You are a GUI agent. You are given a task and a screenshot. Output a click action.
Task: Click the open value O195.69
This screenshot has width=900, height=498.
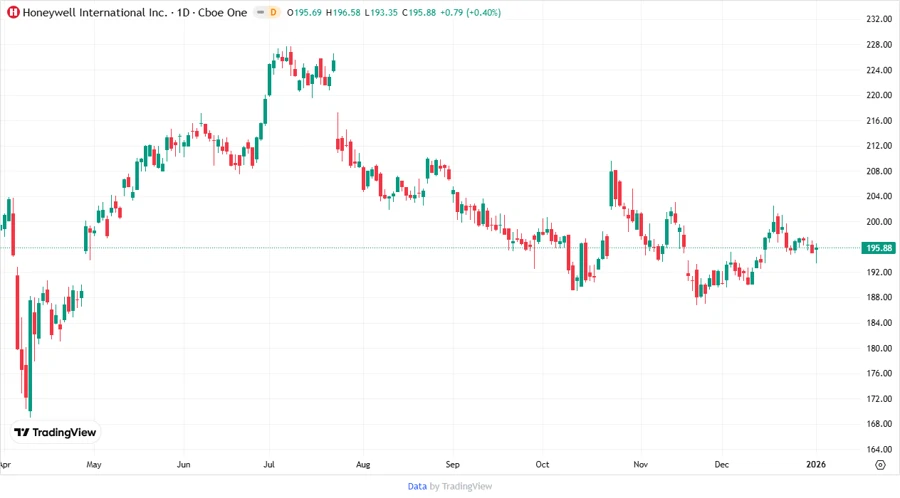[x=304, y=12]
